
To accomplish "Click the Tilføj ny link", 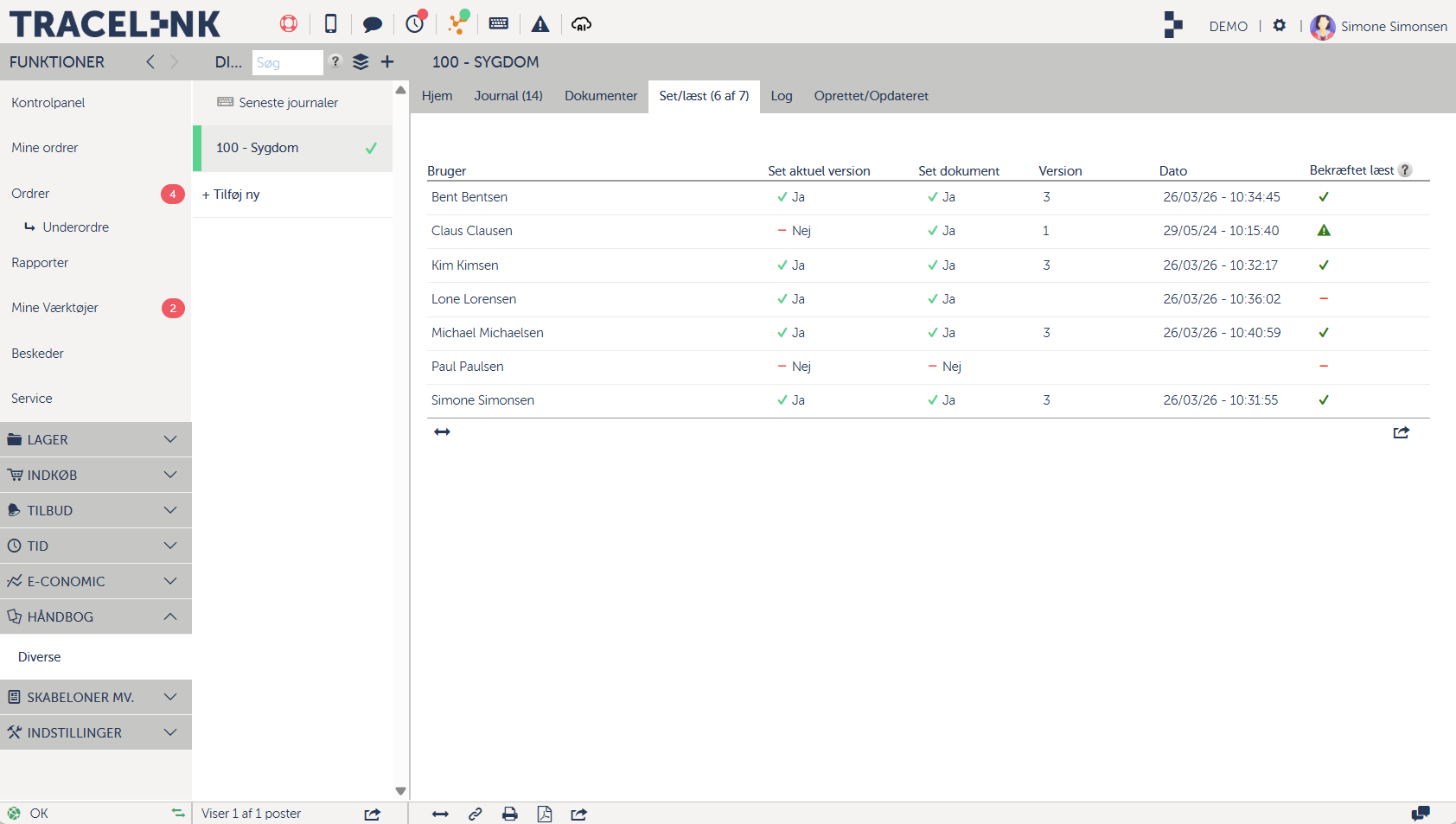I will [x=231, y=195].
